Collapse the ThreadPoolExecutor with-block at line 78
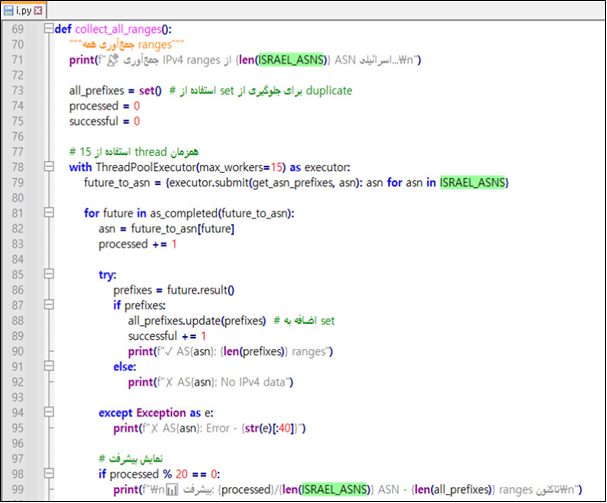This screenshot has width=607, height=503. [x=49, y=167]
